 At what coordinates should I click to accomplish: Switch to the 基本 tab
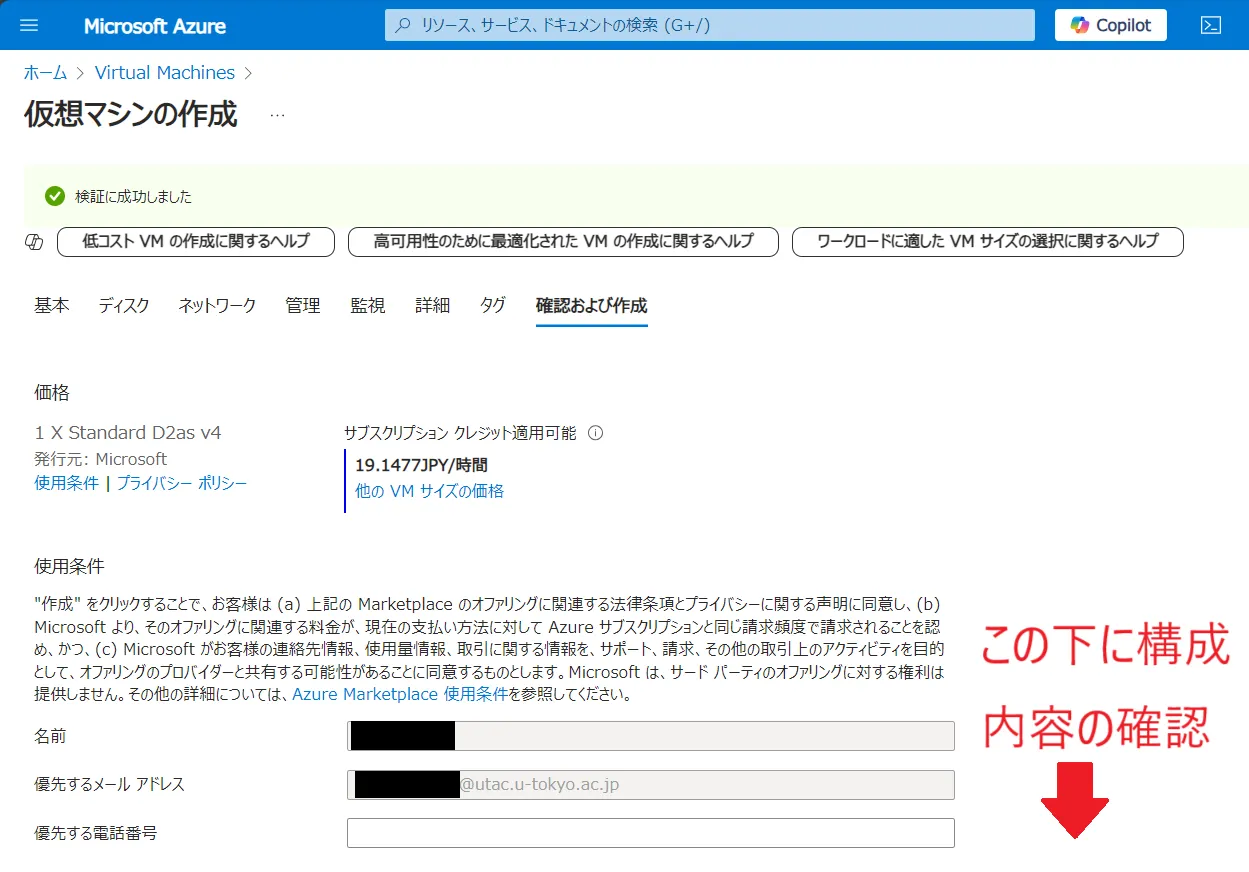point(51,306)
